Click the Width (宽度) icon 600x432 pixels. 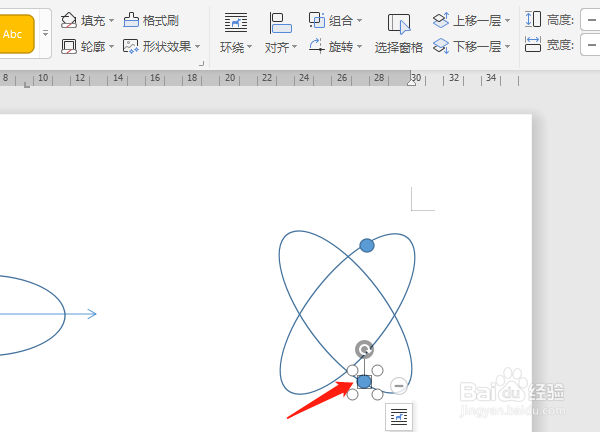pyautogui.click(x=533, y=44)
